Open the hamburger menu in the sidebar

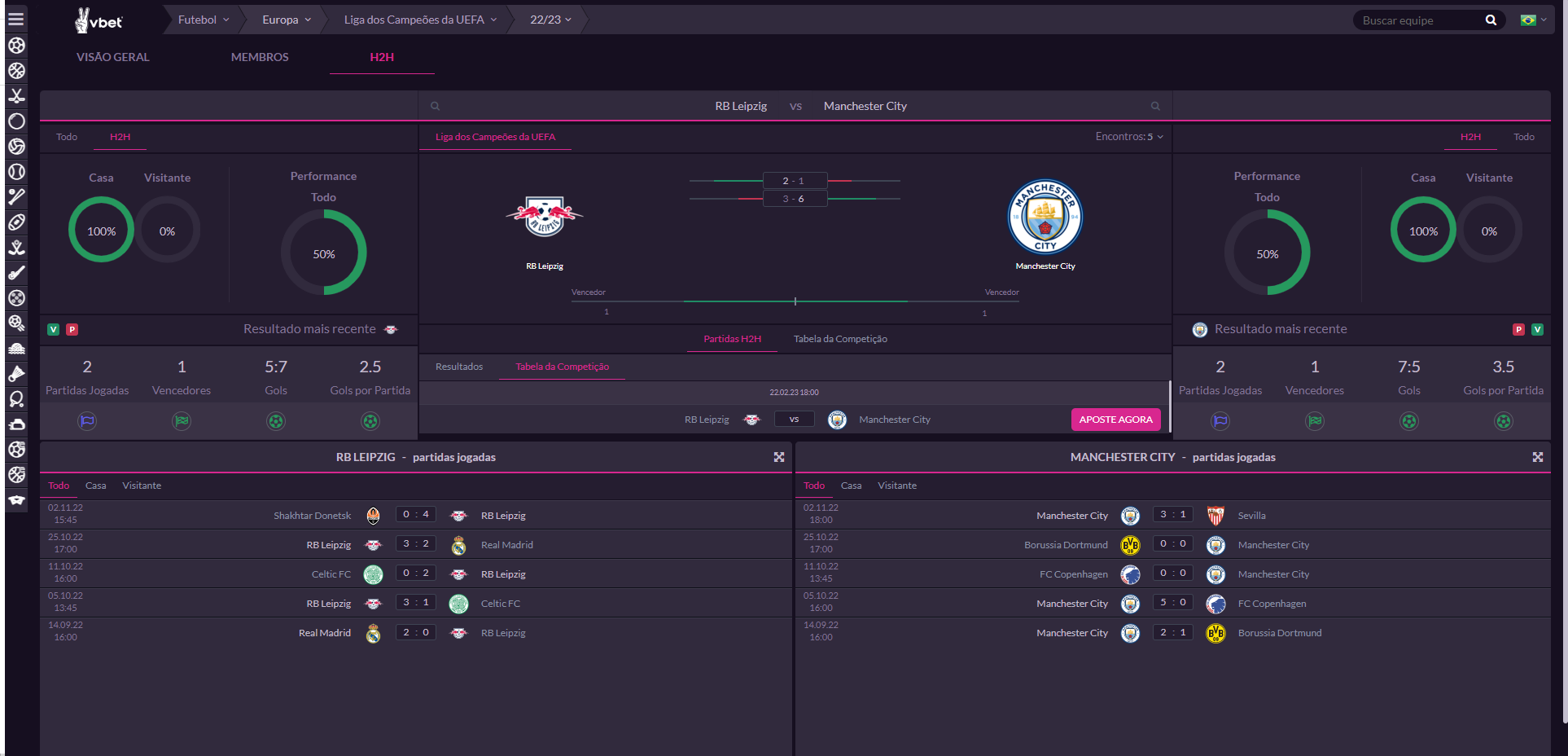(16, 20)
